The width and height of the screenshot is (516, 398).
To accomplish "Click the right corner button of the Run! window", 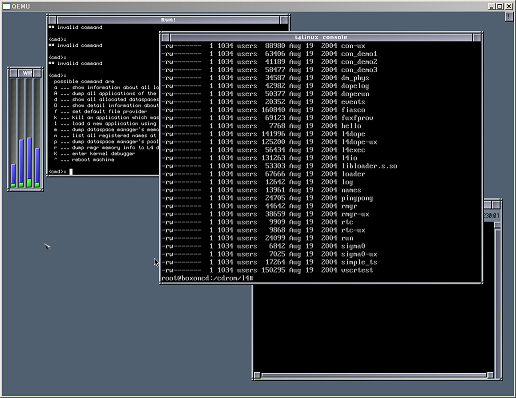I will (x=284, y=20).
